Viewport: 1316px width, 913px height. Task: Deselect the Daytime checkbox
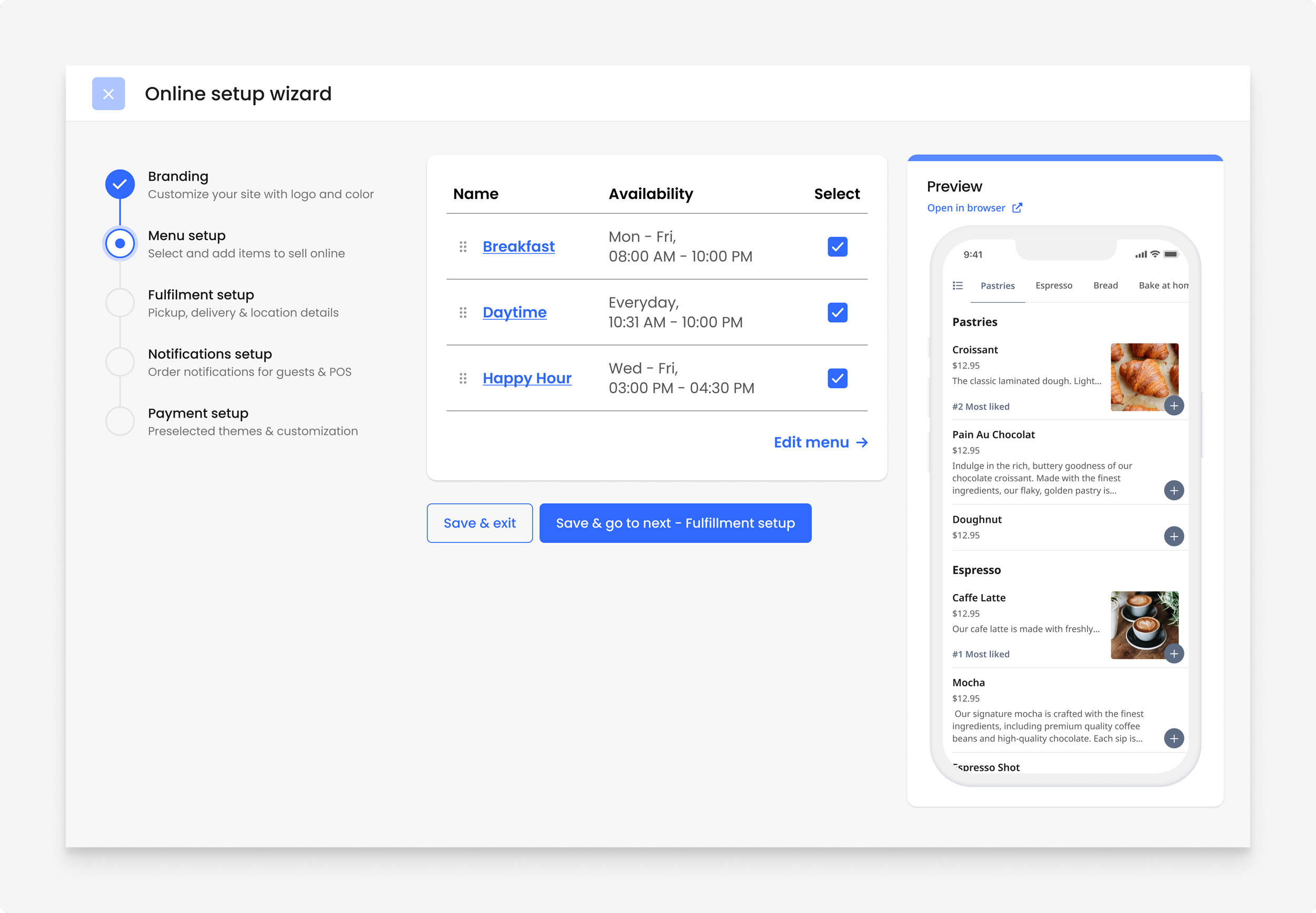(x=837, y=312)
